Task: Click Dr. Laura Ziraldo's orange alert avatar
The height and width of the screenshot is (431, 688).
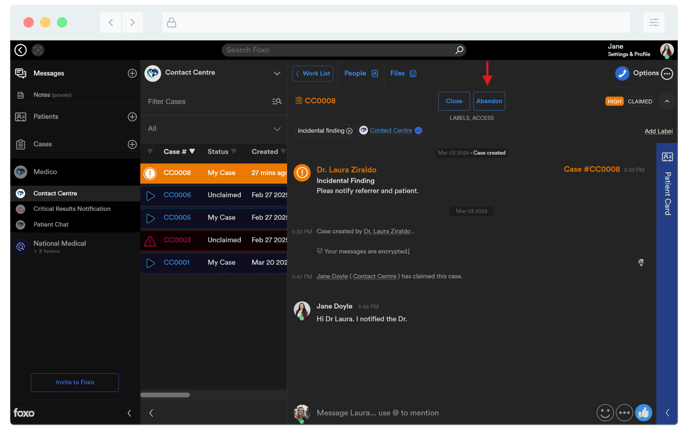Action: tap(302, 173)
